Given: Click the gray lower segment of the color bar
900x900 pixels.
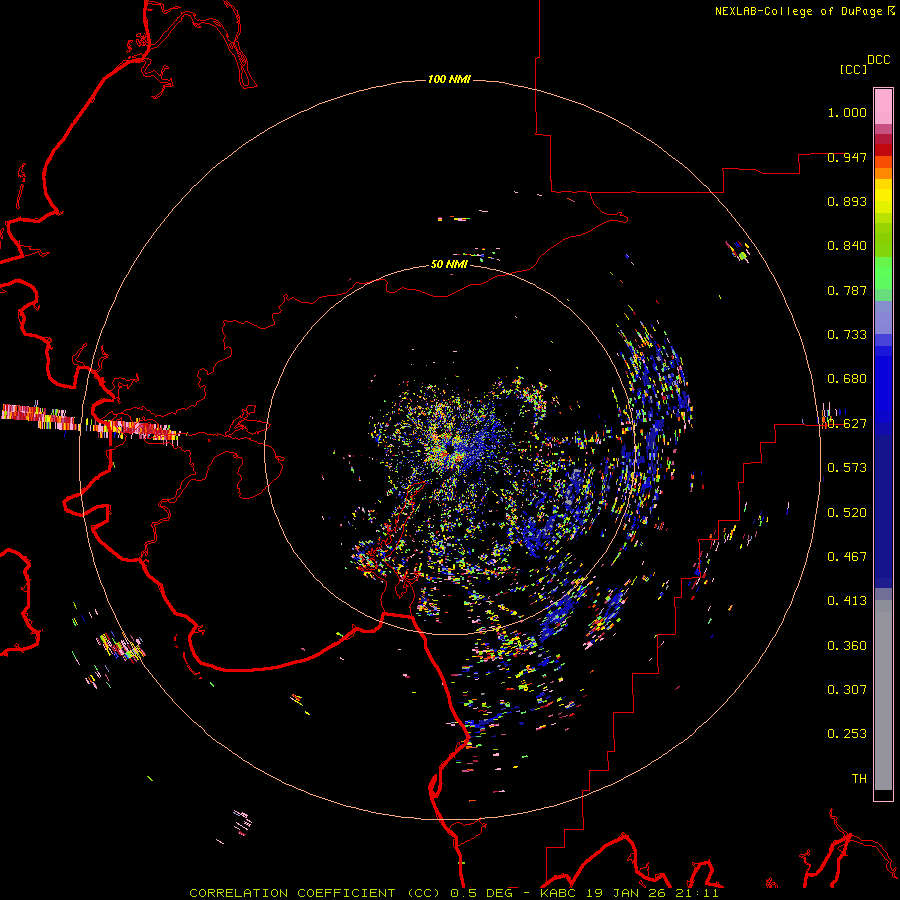Looking at the screenshot, I should 883,695.
